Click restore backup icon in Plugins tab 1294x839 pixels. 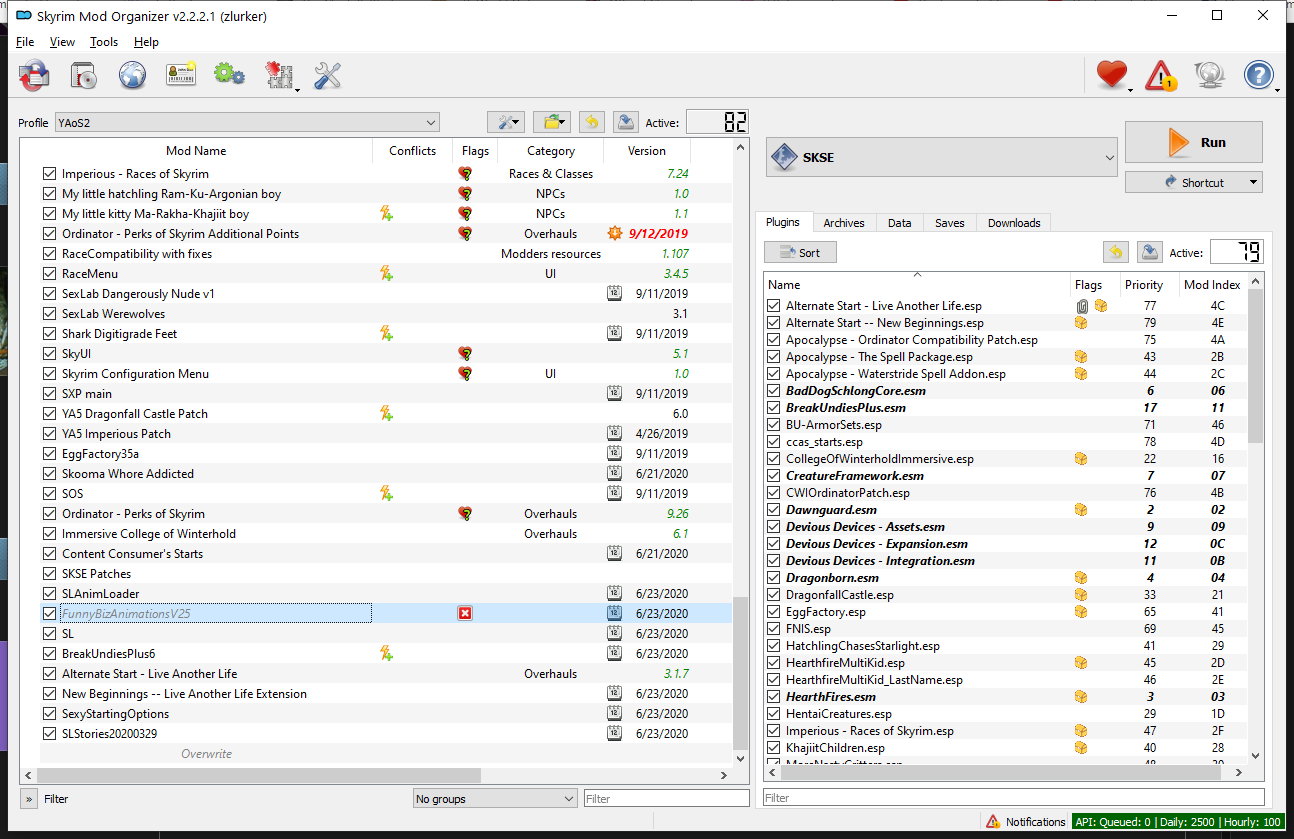tap(1116, 252)
